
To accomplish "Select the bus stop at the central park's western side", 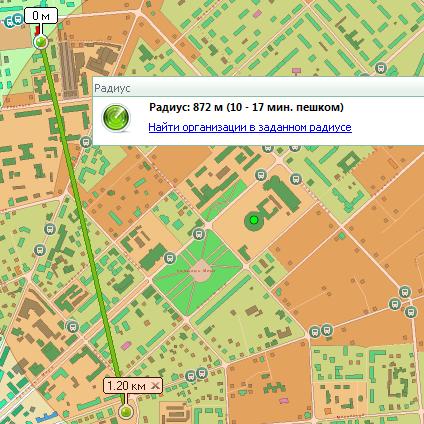I will pyautogui.click(x=169, y=258).
